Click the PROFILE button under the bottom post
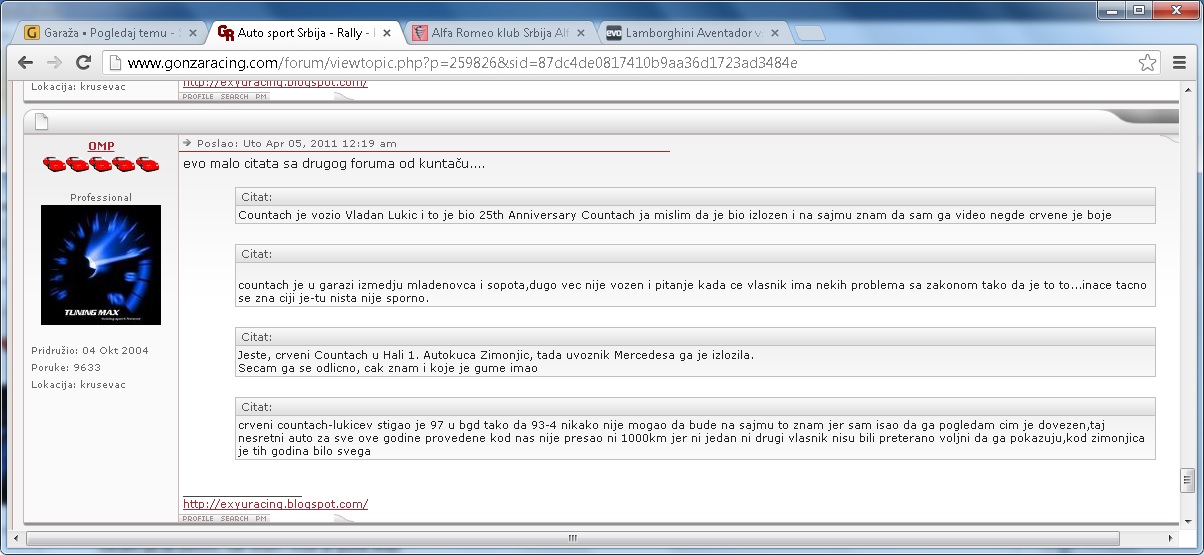The height and width of the screenshot is (555, 1204). (198, 519)
